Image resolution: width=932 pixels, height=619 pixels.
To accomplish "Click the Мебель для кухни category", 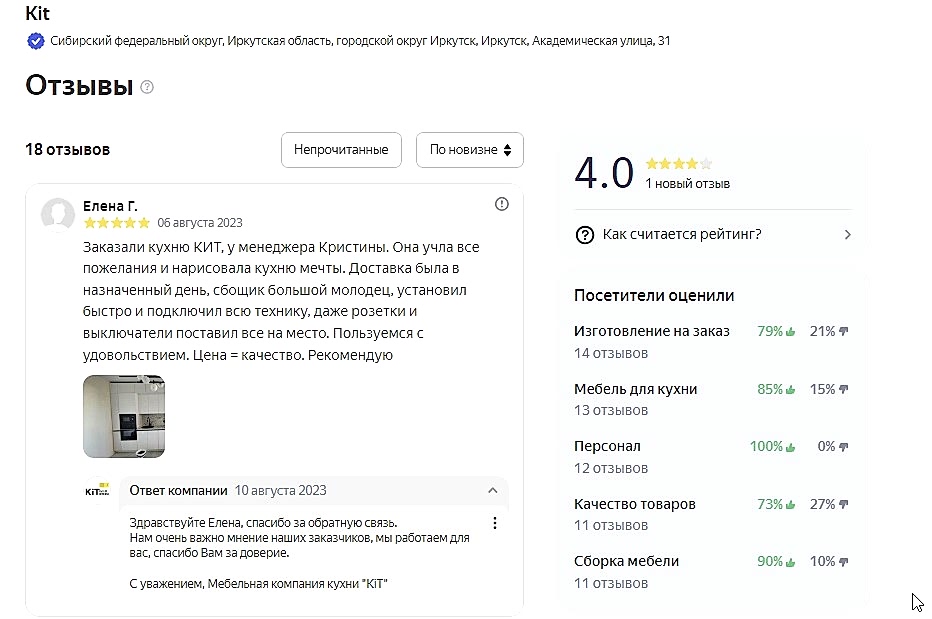I will [635, 389].
